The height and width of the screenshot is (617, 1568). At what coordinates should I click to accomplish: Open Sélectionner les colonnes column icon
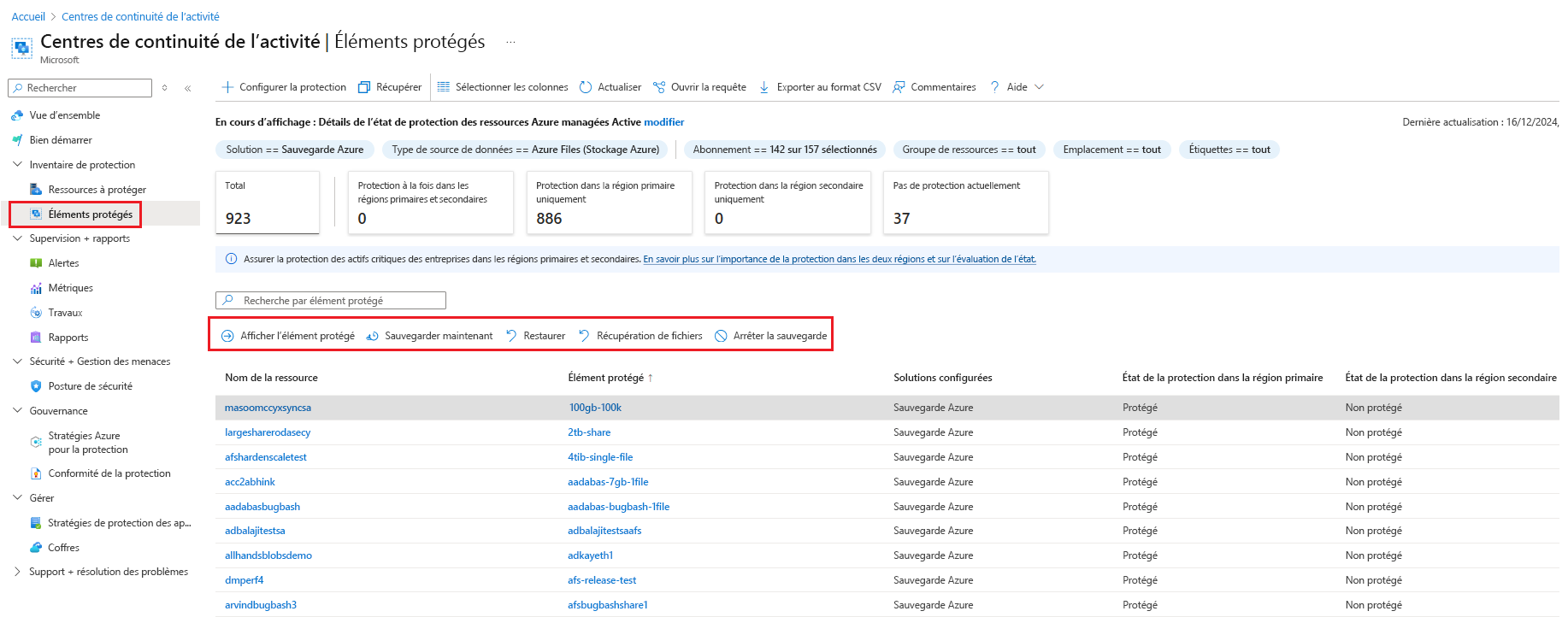(444, 87)
